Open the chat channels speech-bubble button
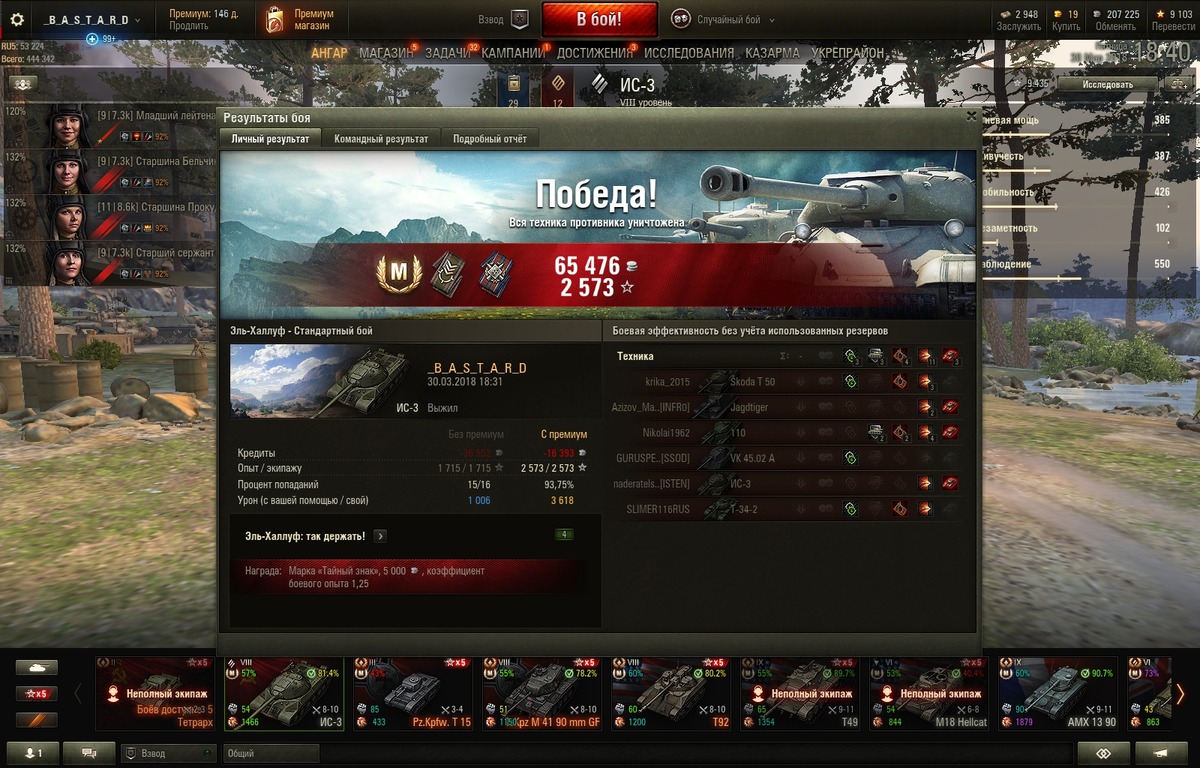Image resolution: width=1200 pixels, height=768 pixels. tap(89, 753)
